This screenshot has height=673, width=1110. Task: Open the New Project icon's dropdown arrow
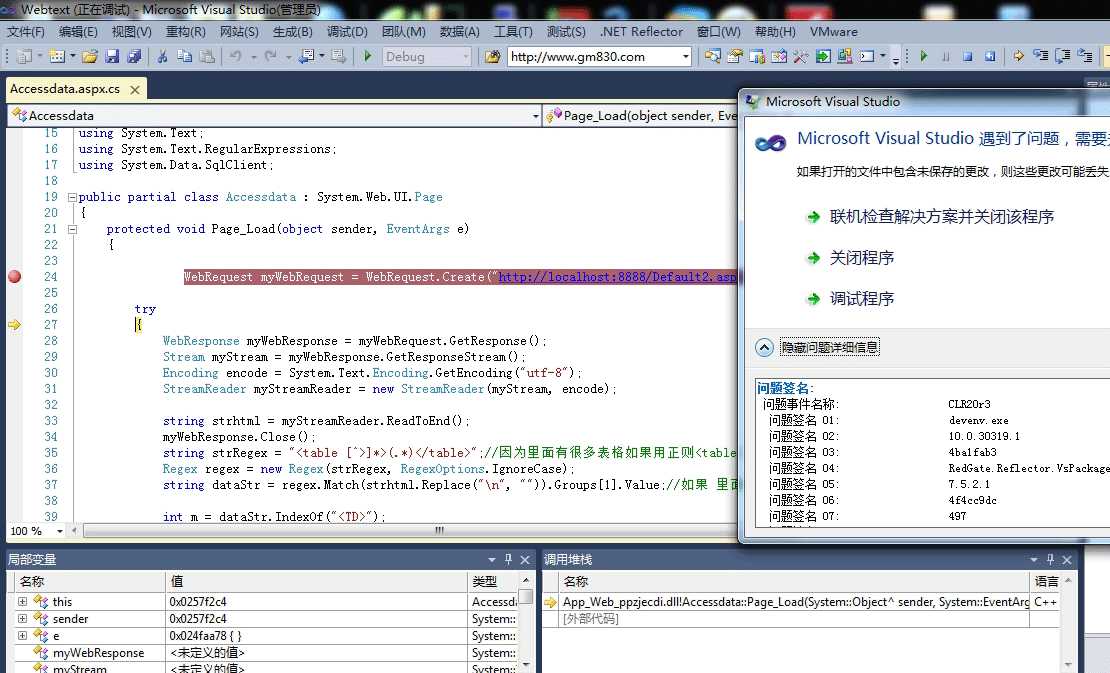[x=40, y=57]
